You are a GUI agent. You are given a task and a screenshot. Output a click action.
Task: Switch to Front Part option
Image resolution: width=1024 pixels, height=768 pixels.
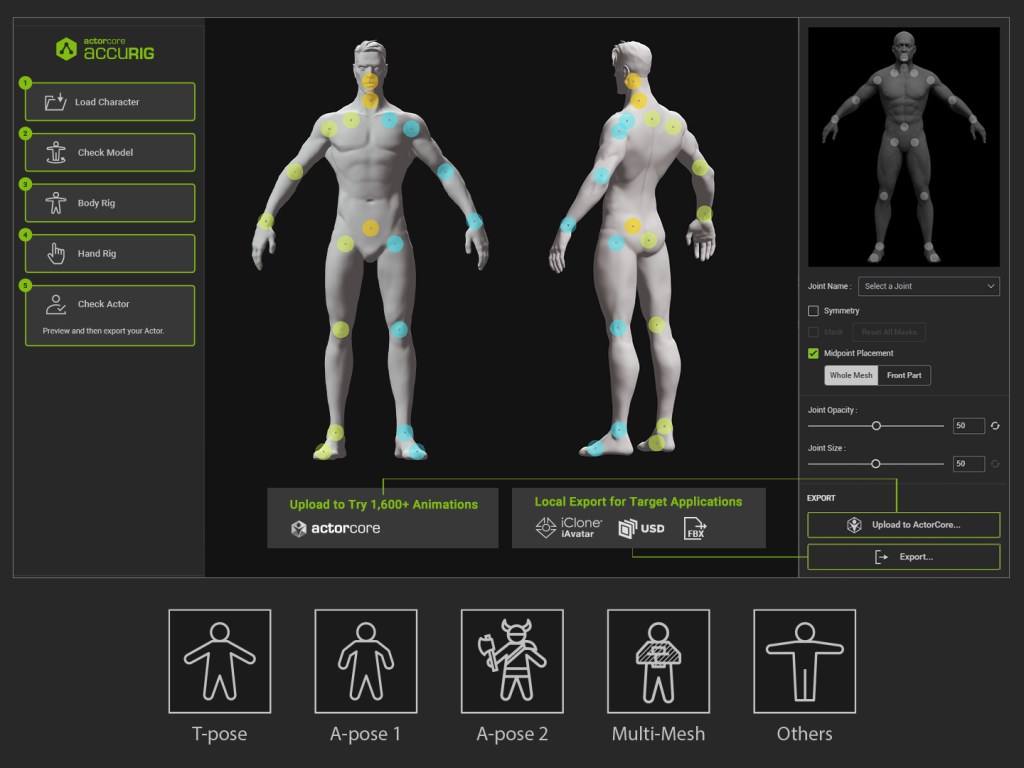pos(904,376)
